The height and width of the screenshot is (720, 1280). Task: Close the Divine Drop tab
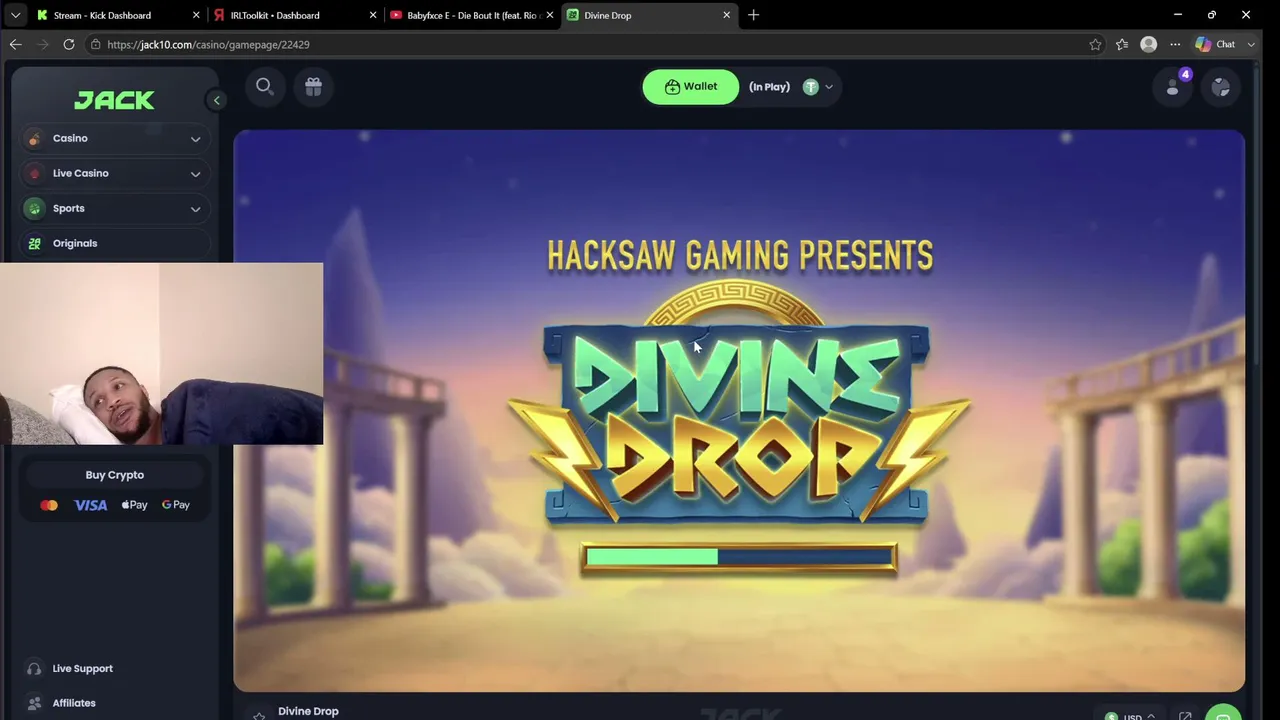[x=727, y=15]
